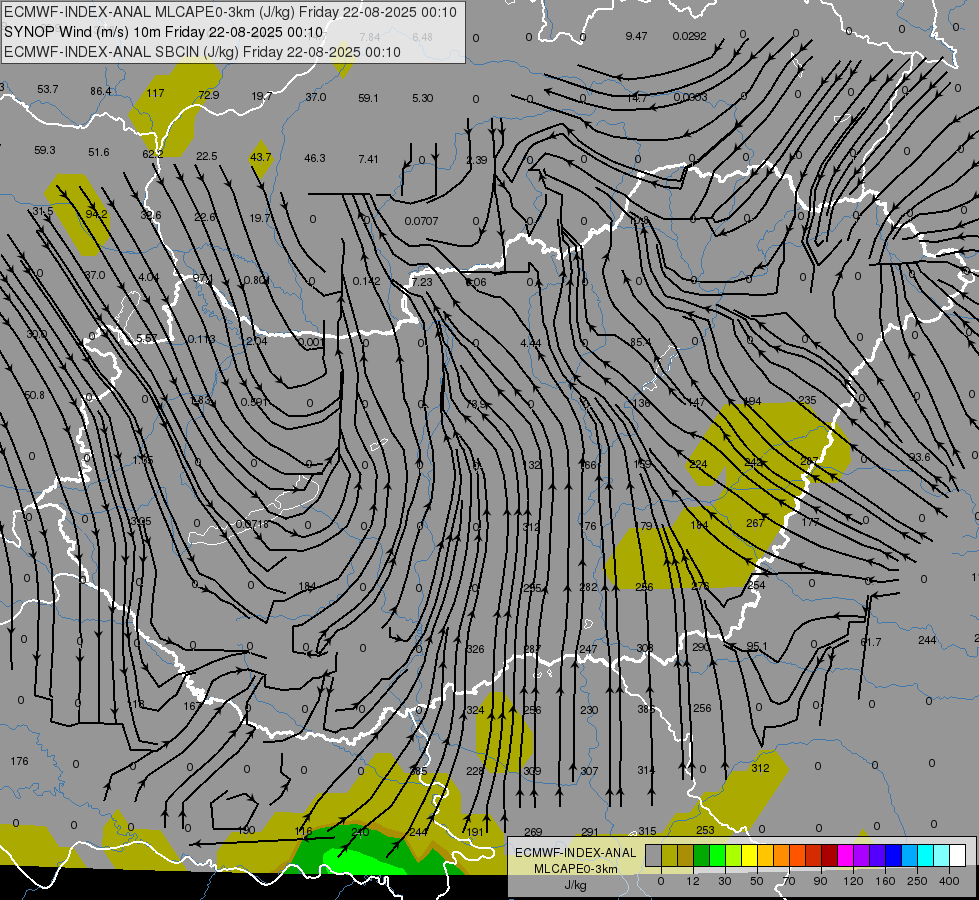
Task: Select the magenta swatch in the color legend
Action: 845,855
